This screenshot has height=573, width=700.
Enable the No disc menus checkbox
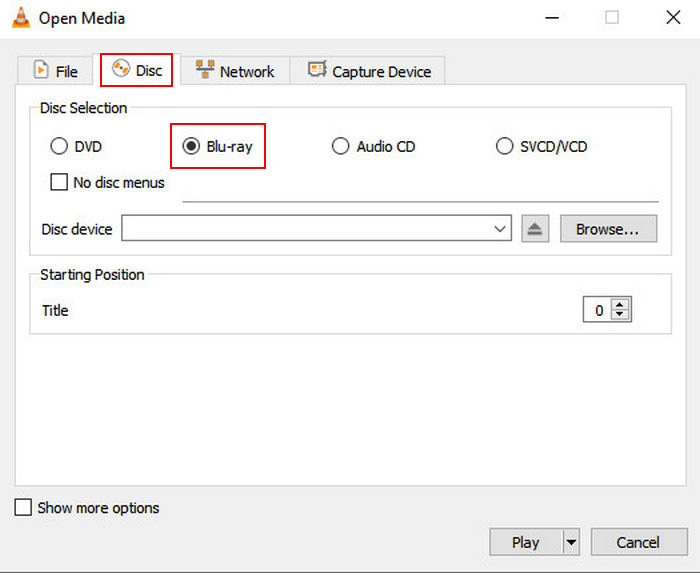click(x=59, y=183)
